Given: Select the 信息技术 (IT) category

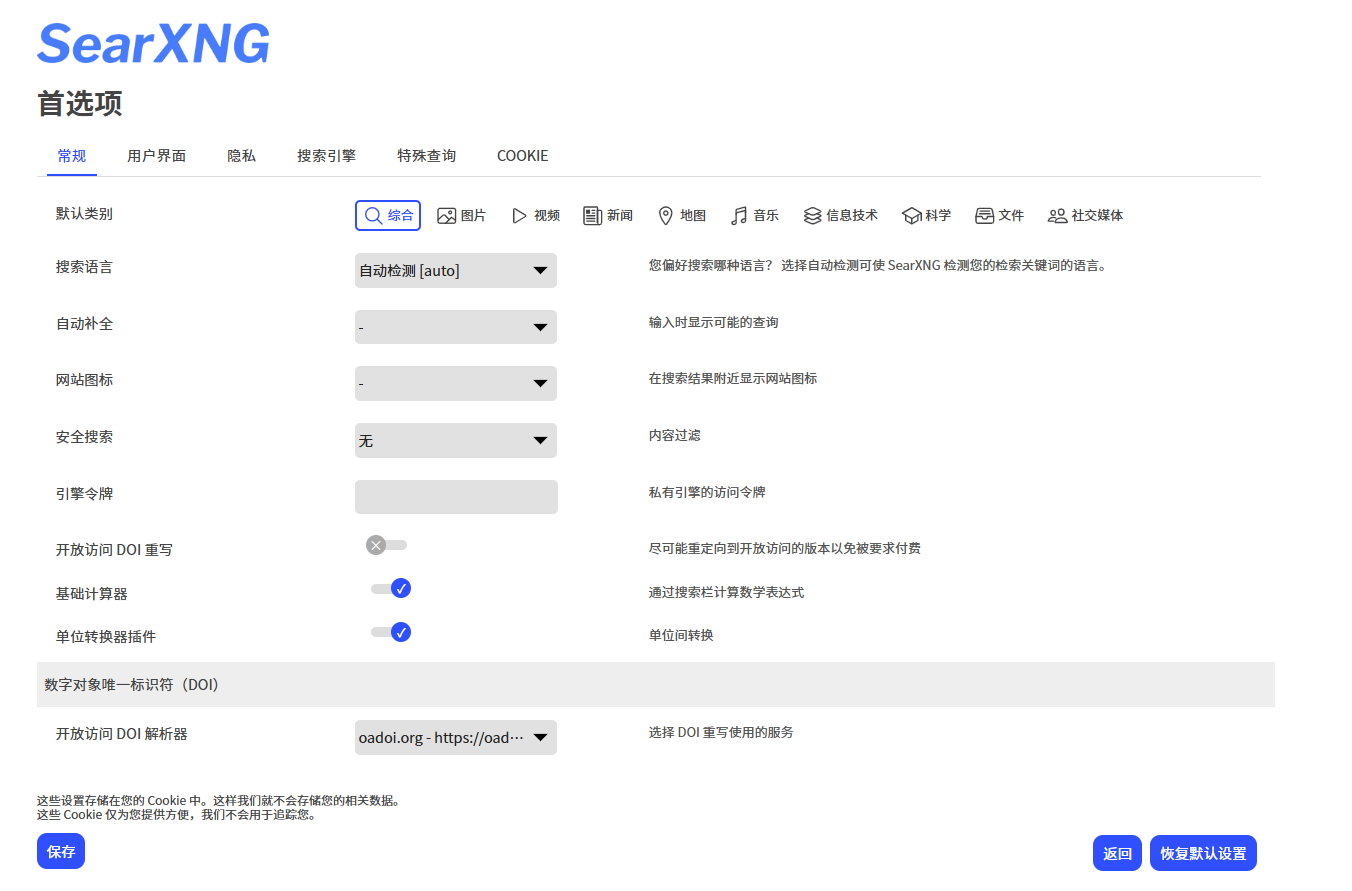Looking at the screenshot, I should click(840, 214).
